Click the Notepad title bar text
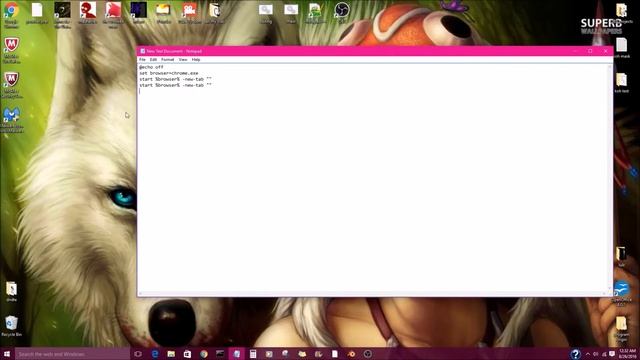The width and height of the screenshot is (640, 360). (x=174, y=51)
